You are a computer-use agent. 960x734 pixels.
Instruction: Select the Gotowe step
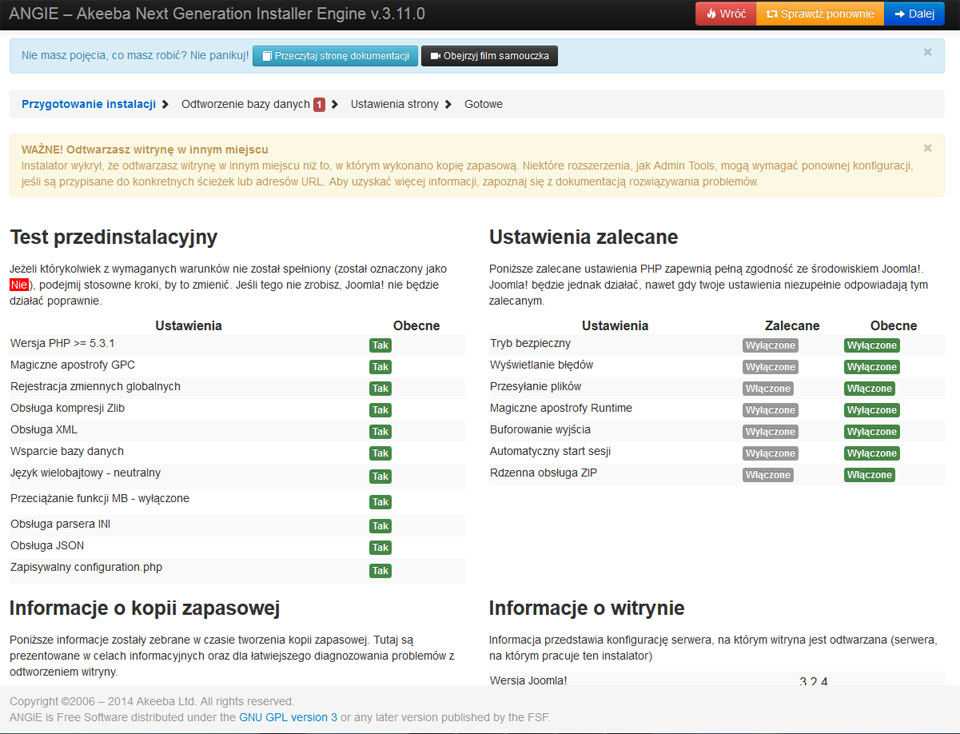click(483, 104)
